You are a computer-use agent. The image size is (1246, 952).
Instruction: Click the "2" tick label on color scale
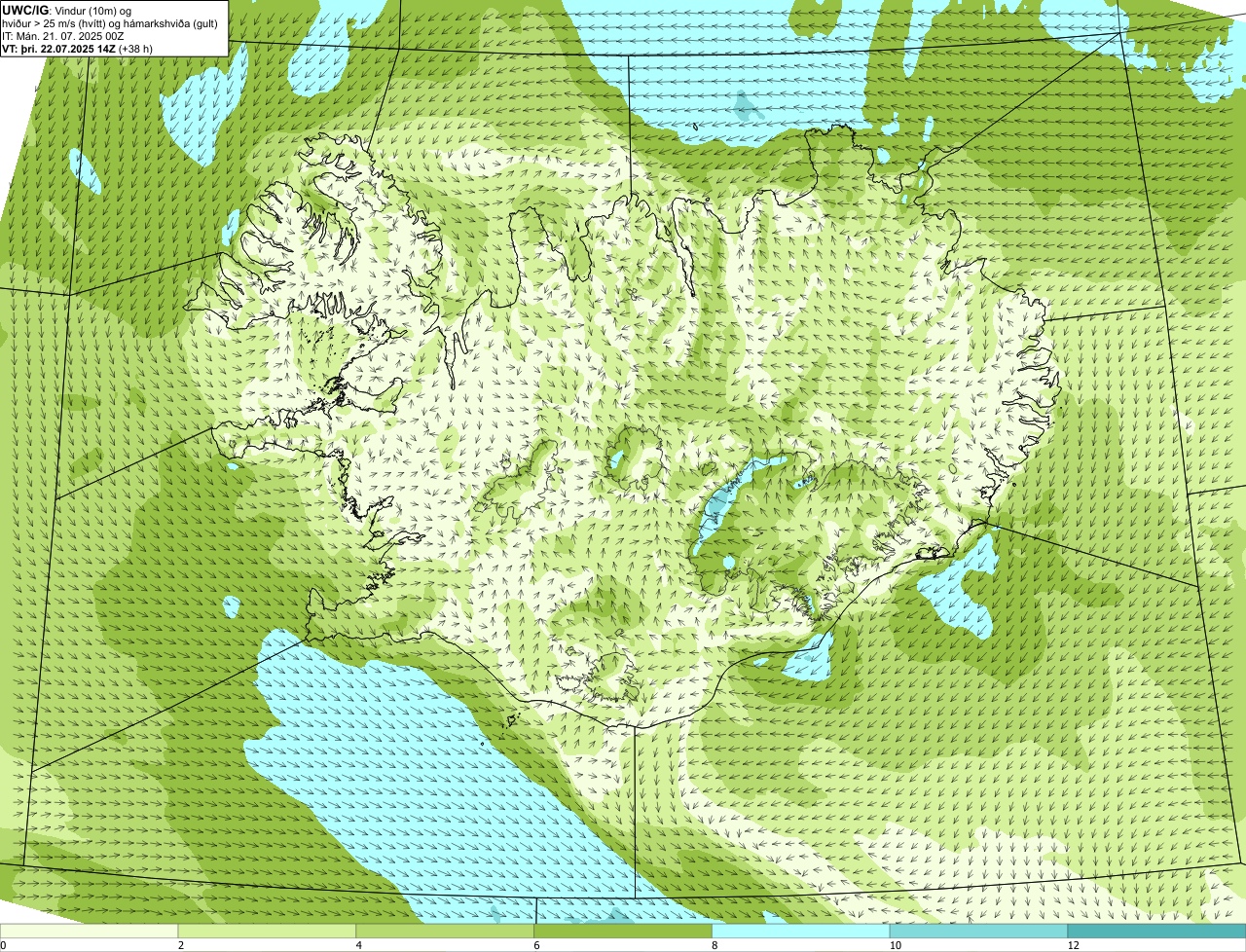[x=180, y=945]
